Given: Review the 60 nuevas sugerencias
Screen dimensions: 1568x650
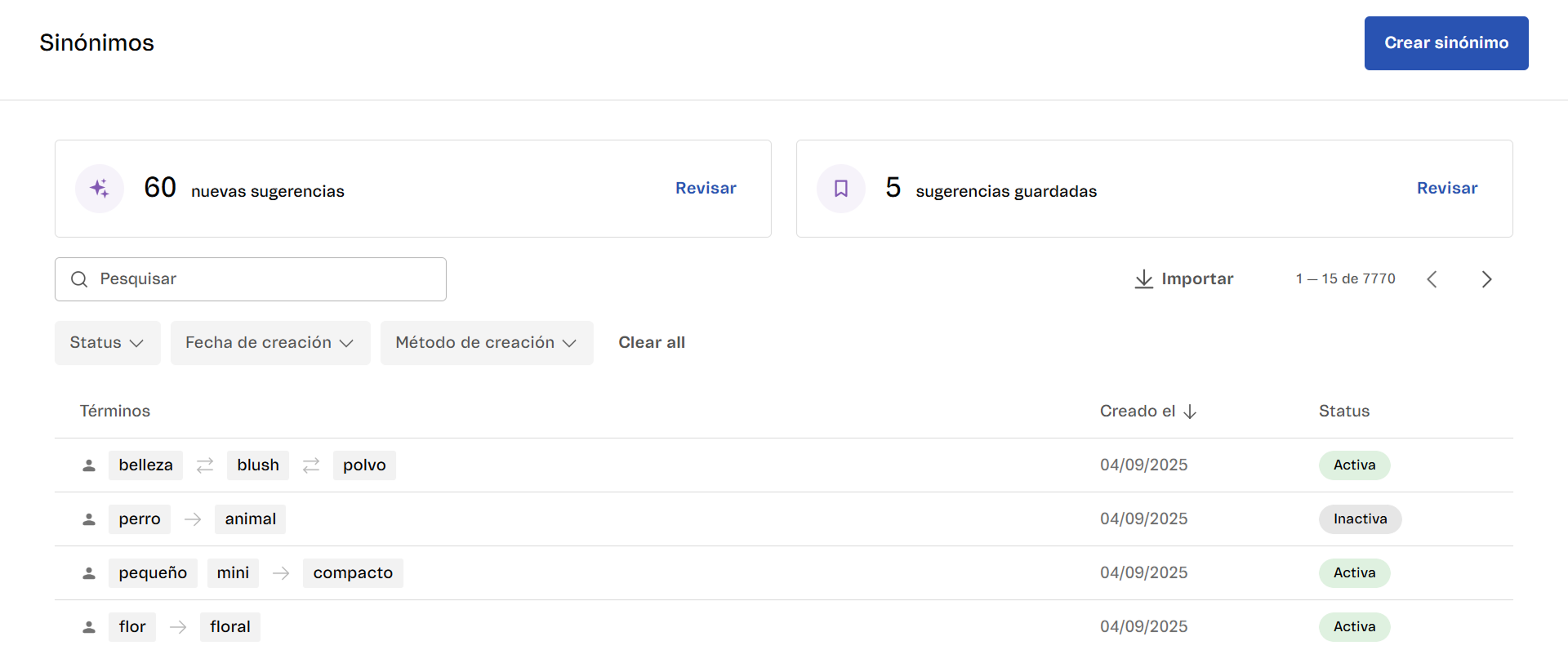Looking at the screenshot, I should point(705,189).
